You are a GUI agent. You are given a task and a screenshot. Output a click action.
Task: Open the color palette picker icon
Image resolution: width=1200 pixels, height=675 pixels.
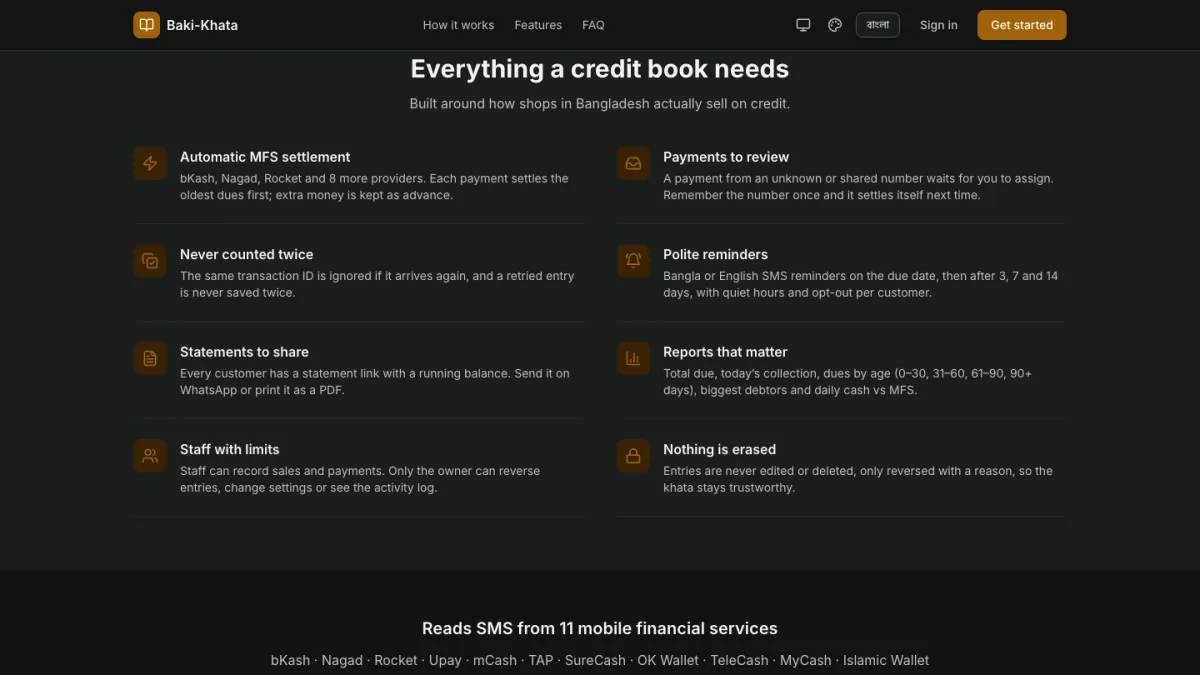point(835,25)
